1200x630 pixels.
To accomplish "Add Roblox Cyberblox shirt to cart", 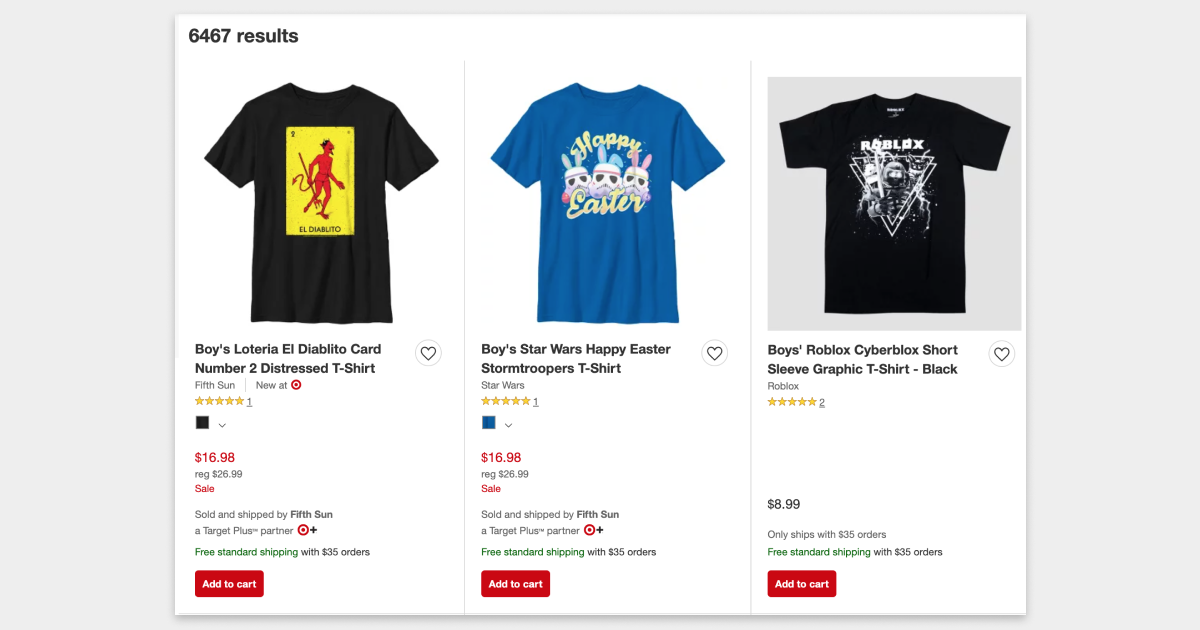I will pos(802,584).
